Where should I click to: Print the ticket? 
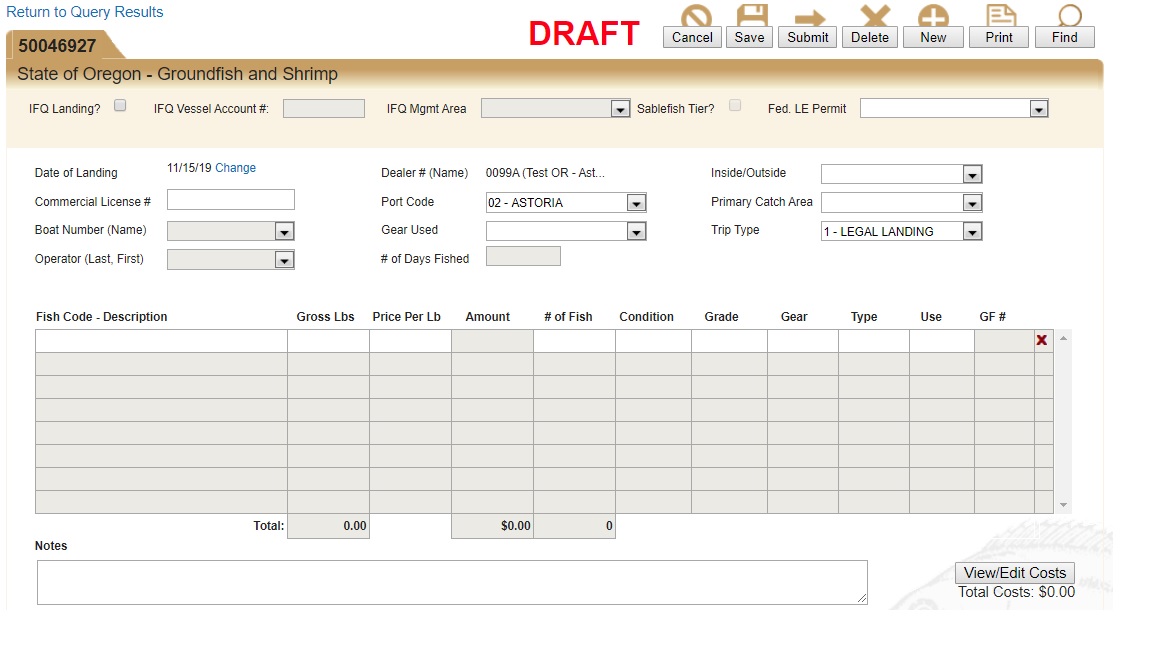tap(999, 37)
